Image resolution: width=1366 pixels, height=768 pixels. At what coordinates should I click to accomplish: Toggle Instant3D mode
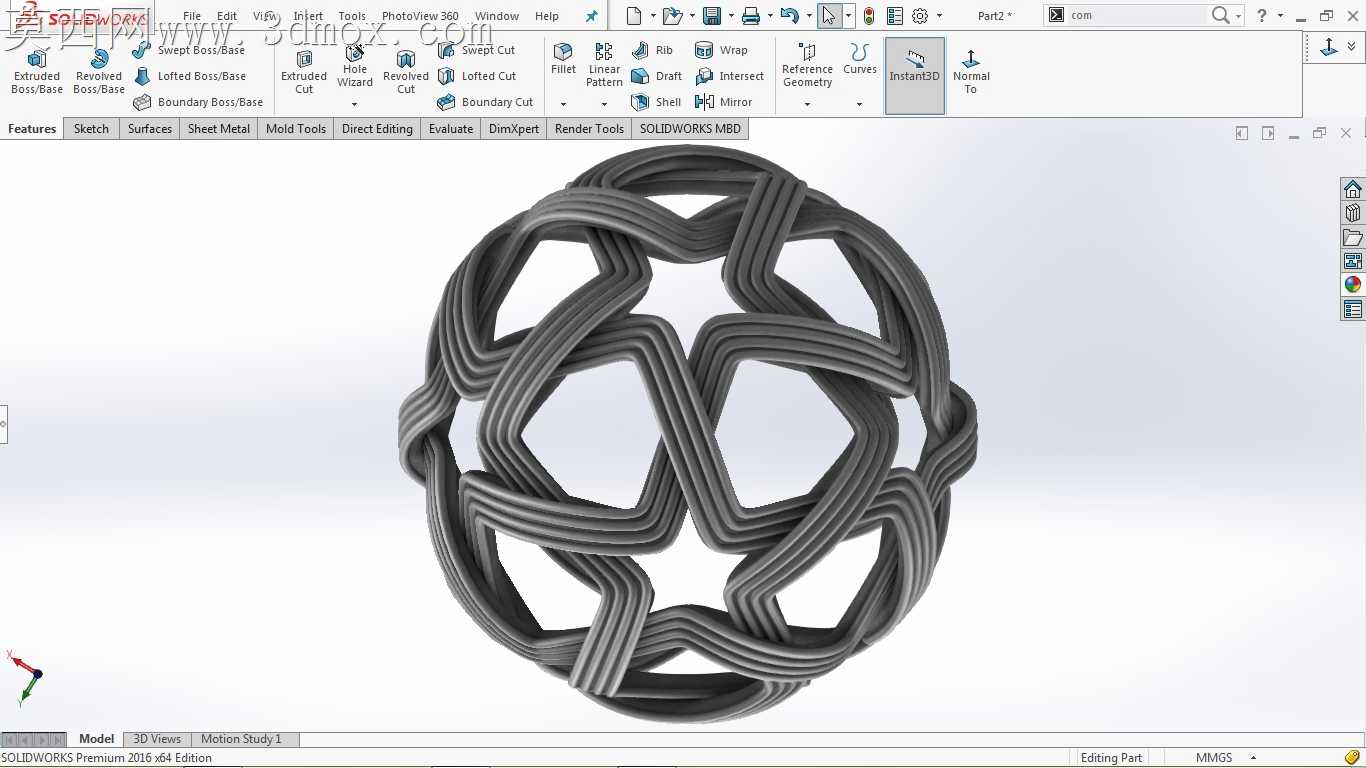[x=915, y=75]
